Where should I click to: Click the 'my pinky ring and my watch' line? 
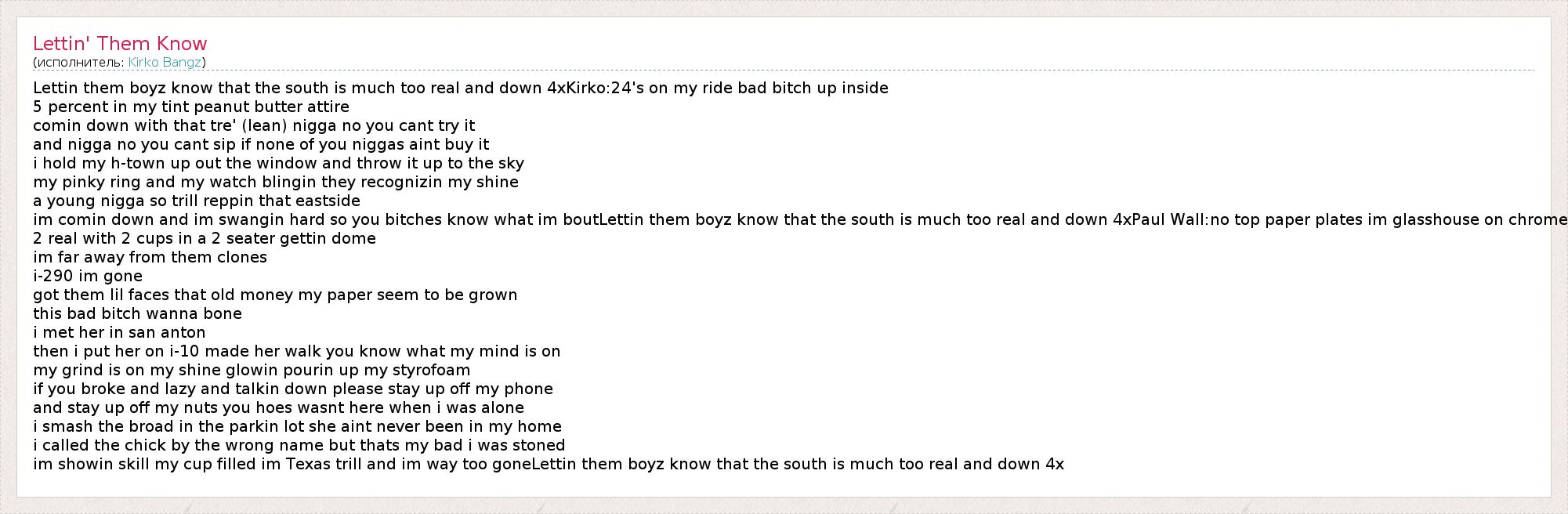[276, 182]
